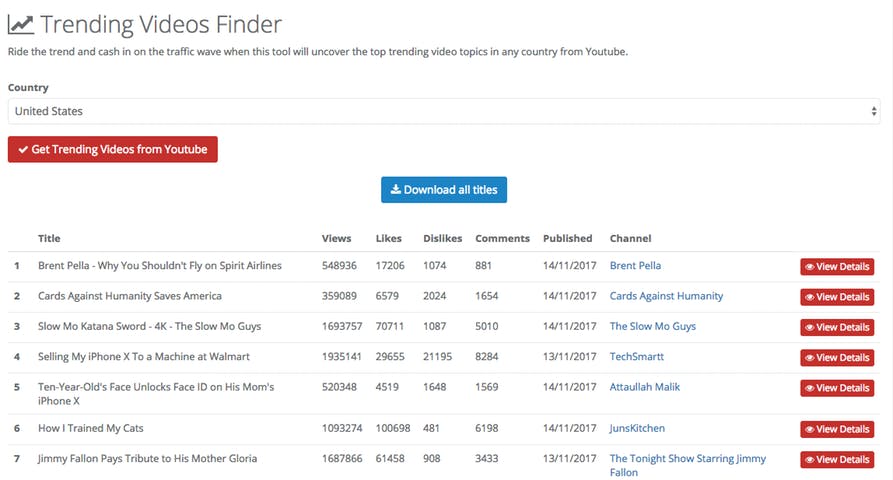Click the trending chart icon beside page title
The width and height of the screenshot is (893, 480).
point(21,25)
